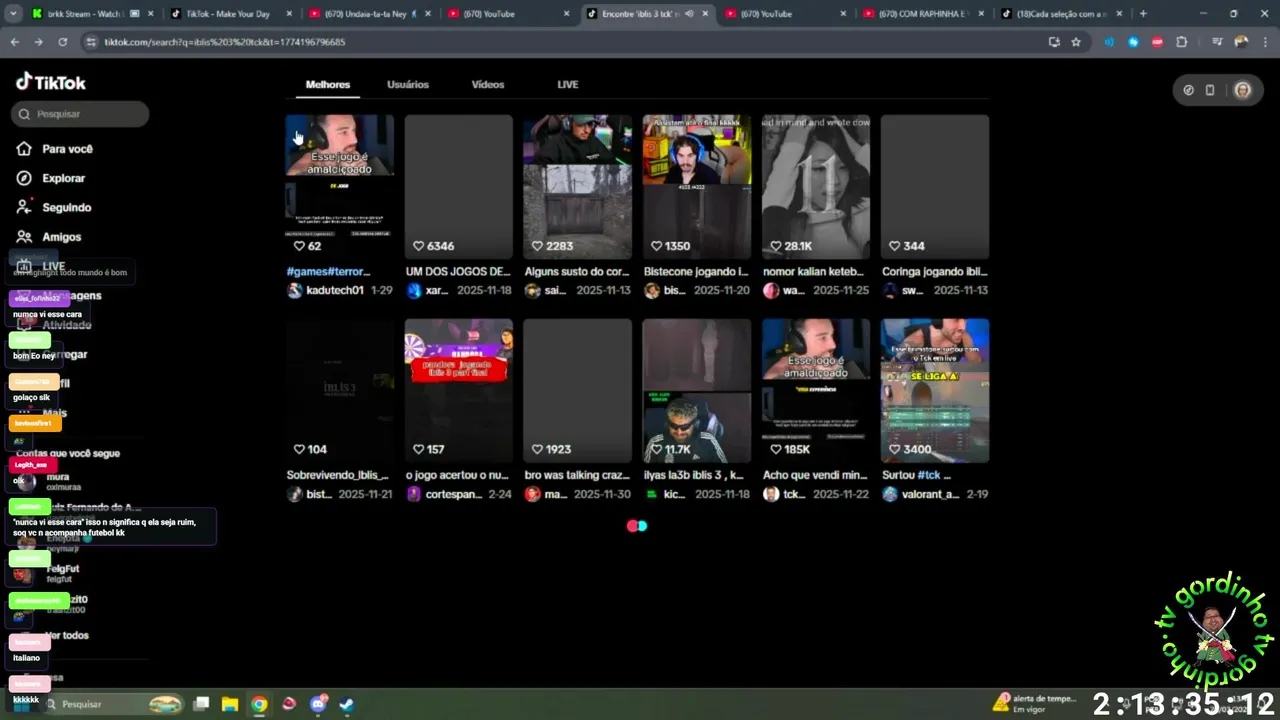Click the round first icon in the top-right pill

(x=1188, y=90)
